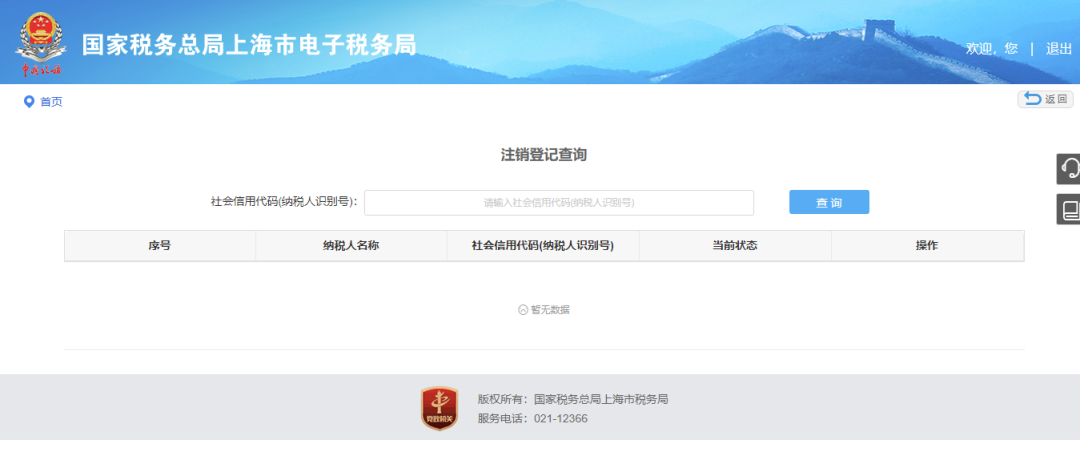1080x464 pixels.
Task: Click the 返回 back button
Action: [x=1046, y=99]
